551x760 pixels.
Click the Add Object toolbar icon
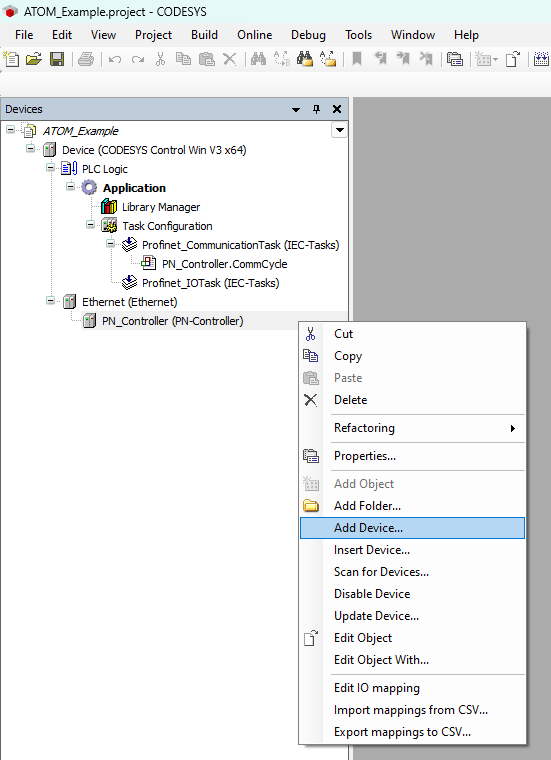483,59
